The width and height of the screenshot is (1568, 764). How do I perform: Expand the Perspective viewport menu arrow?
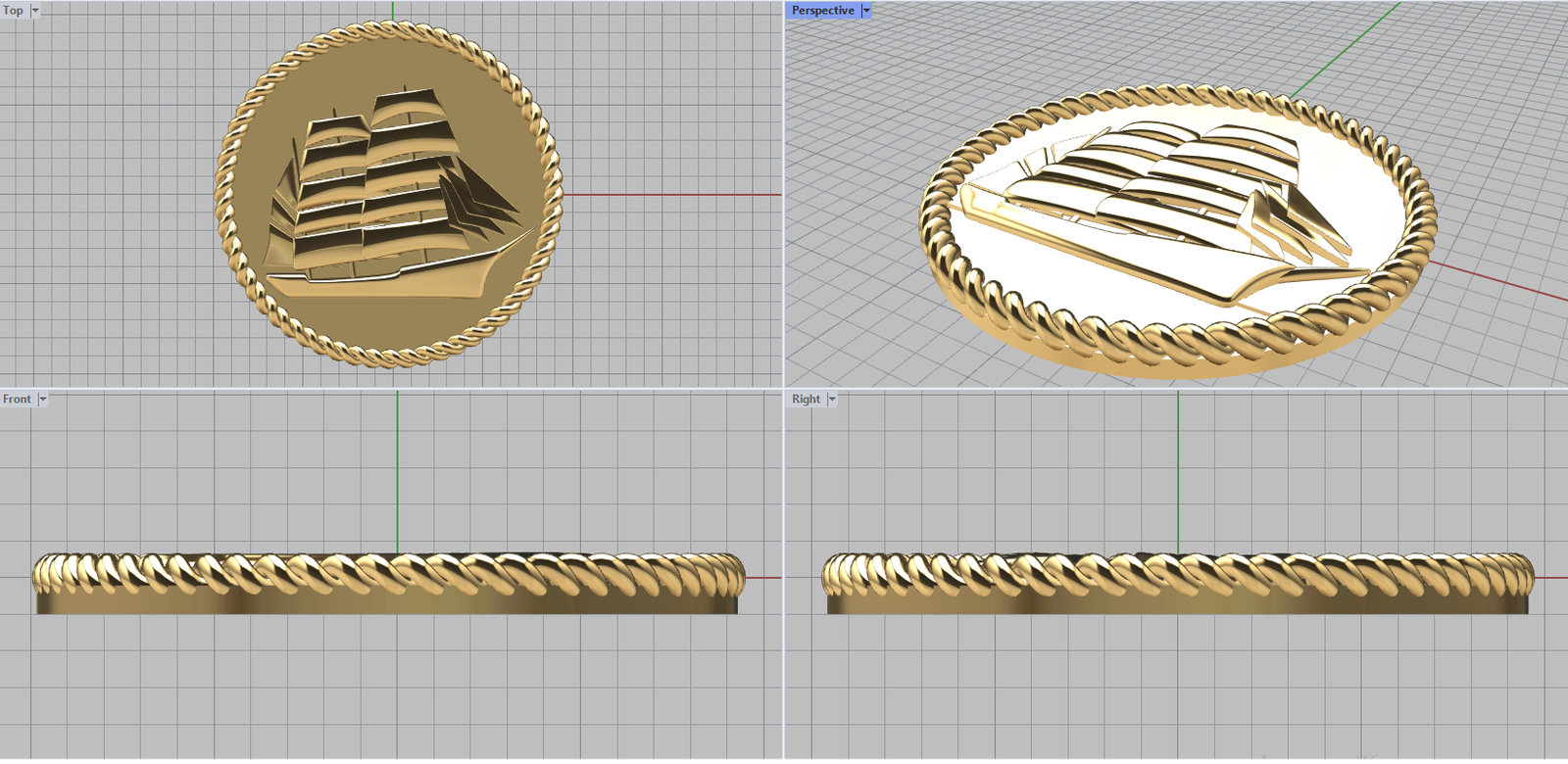pos(866,11)
